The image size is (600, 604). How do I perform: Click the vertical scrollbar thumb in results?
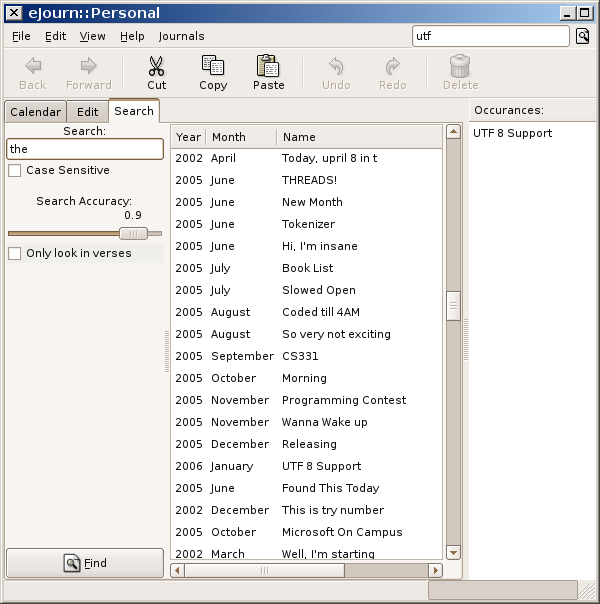453,306
